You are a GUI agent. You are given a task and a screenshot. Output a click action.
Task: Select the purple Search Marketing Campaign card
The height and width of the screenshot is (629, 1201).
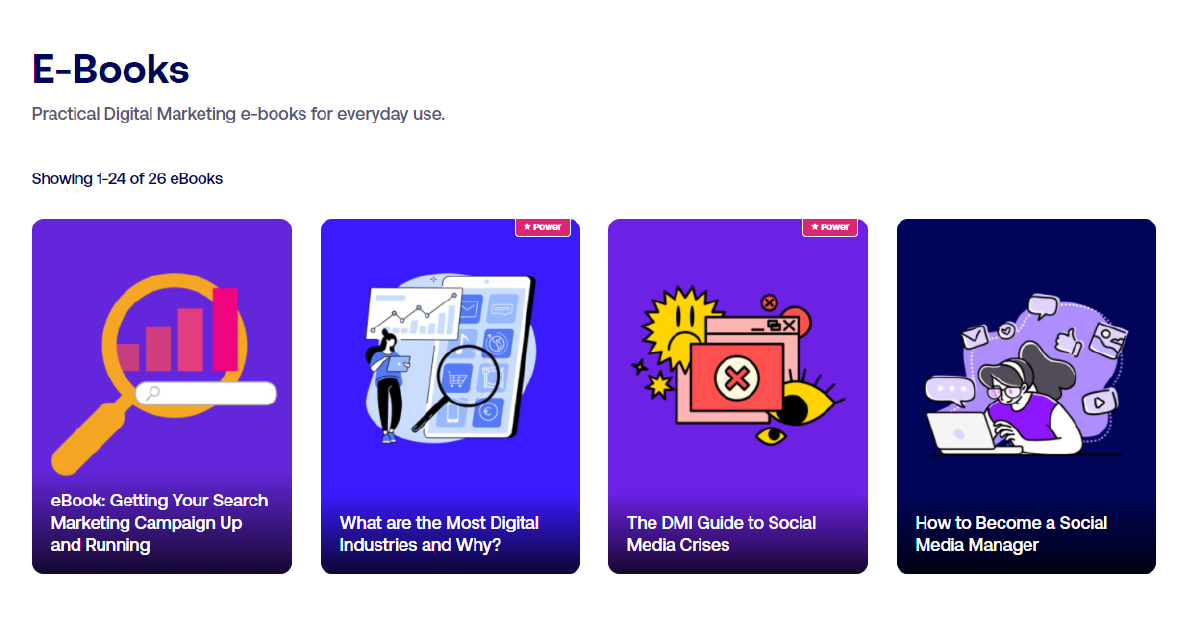click(162, 396)
